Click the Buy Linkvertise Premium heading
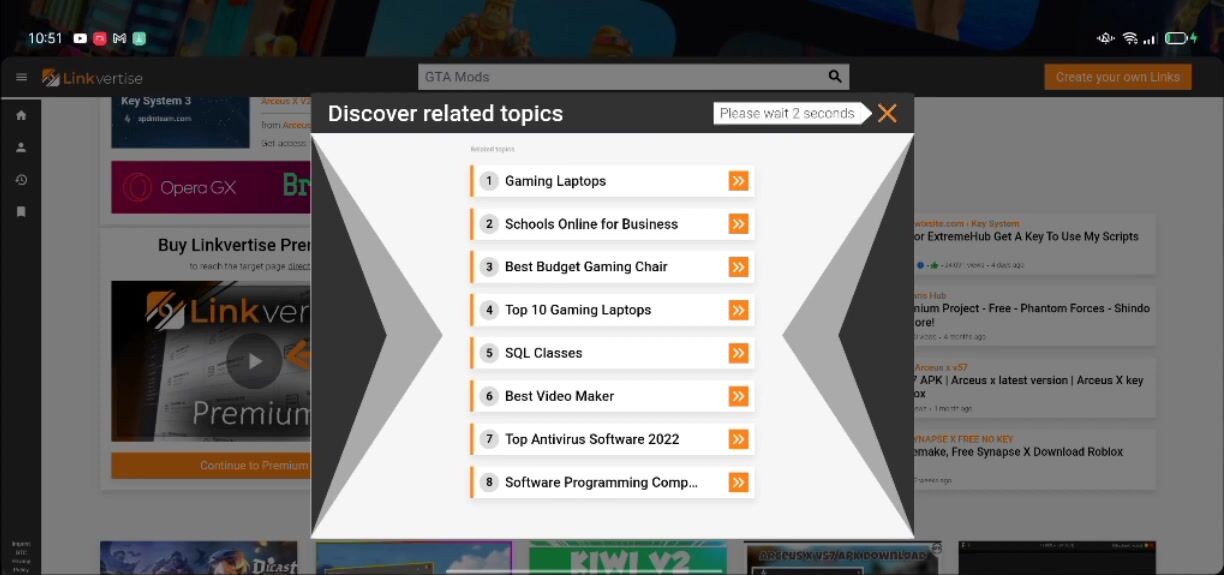The image size is (1224, 575). 234,245
